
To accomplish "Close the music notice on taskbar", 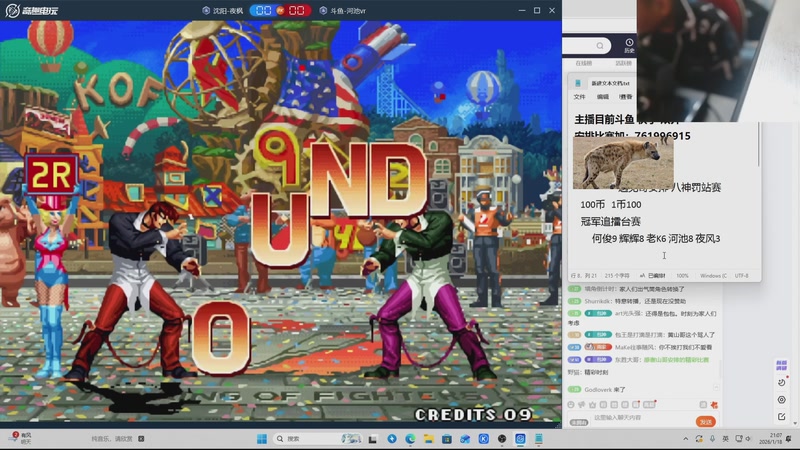I will click(141, 438).
